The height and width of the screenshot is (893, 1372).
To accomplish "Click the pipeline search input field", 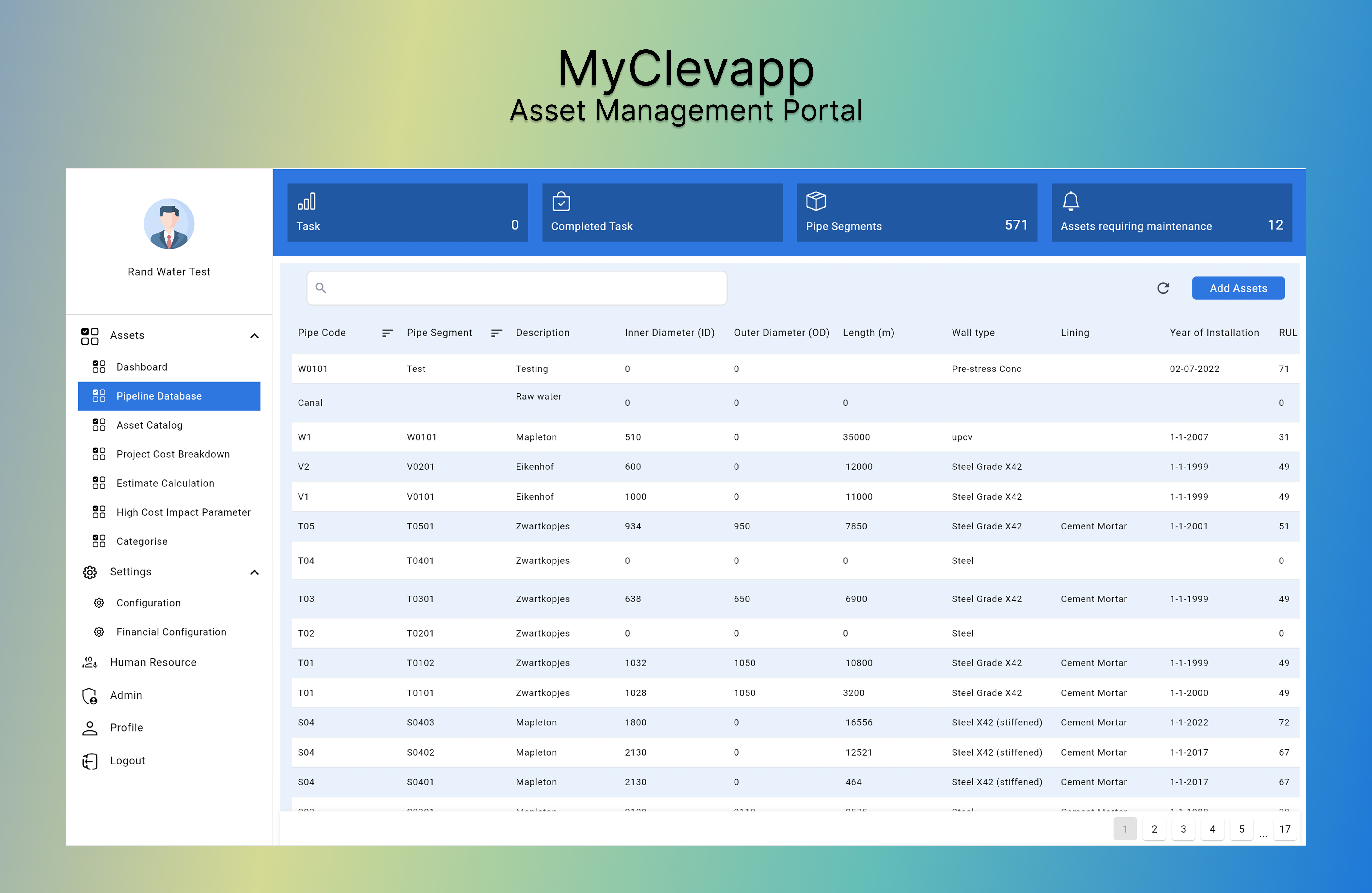I will click(517, 288).
